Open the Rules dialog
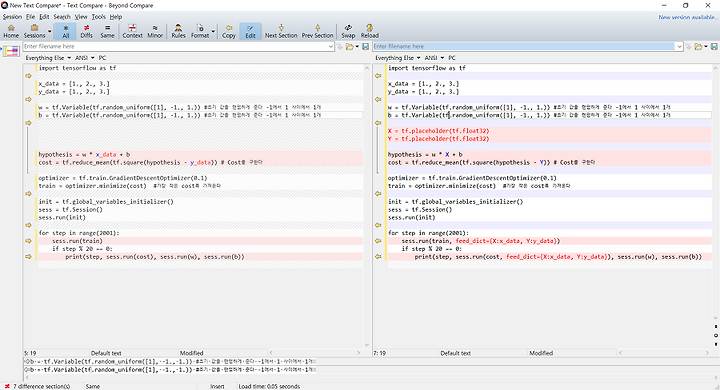The image size is (720, 390). [178, 31]
